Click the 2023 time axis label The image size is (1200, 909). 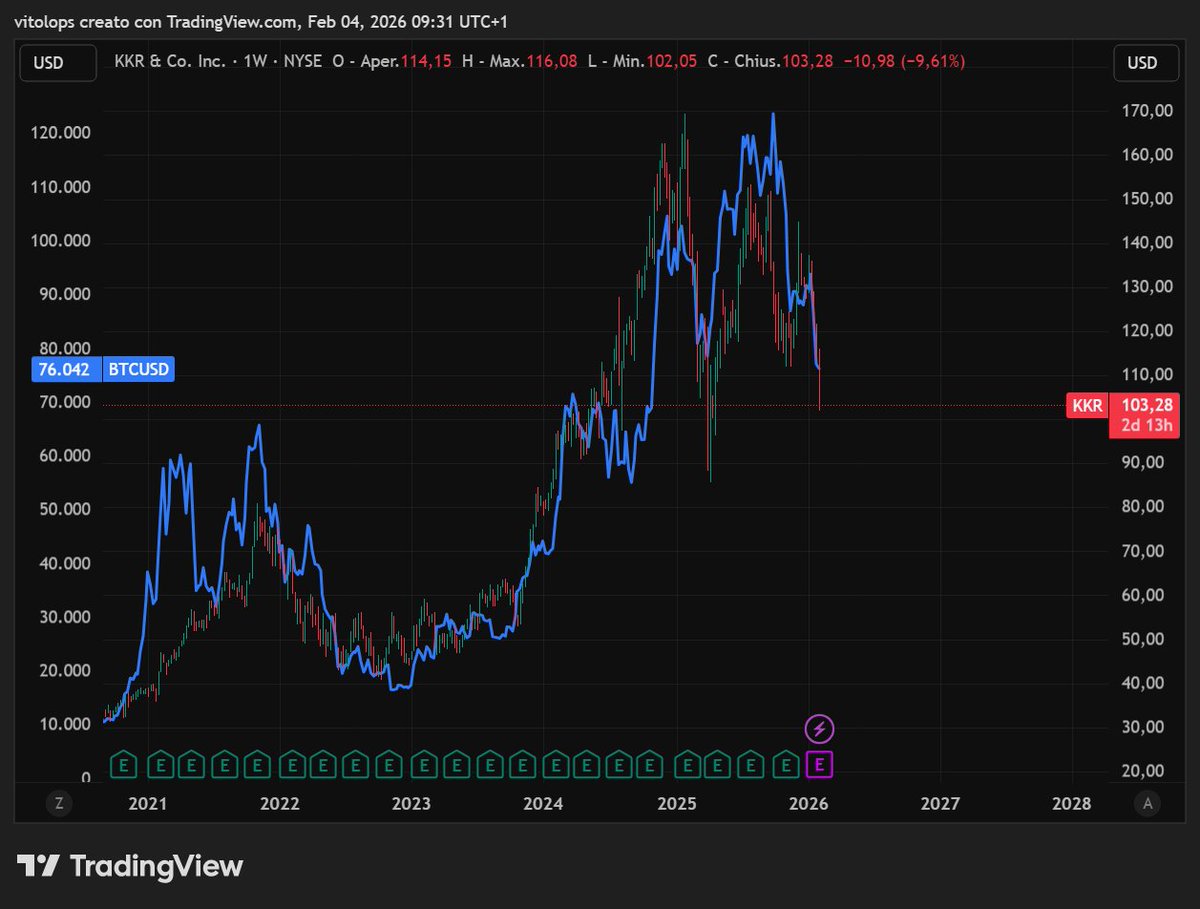click(411, 803)
